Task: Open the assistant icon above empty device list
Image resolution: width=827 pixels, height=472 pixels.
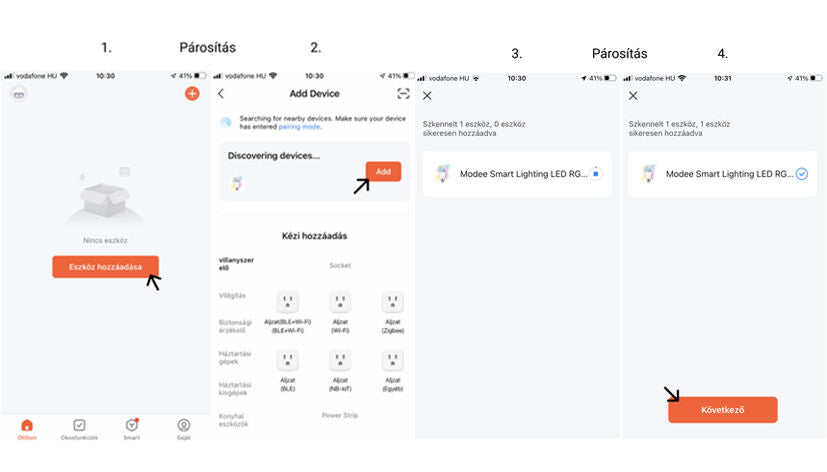Action: point(19,93)
